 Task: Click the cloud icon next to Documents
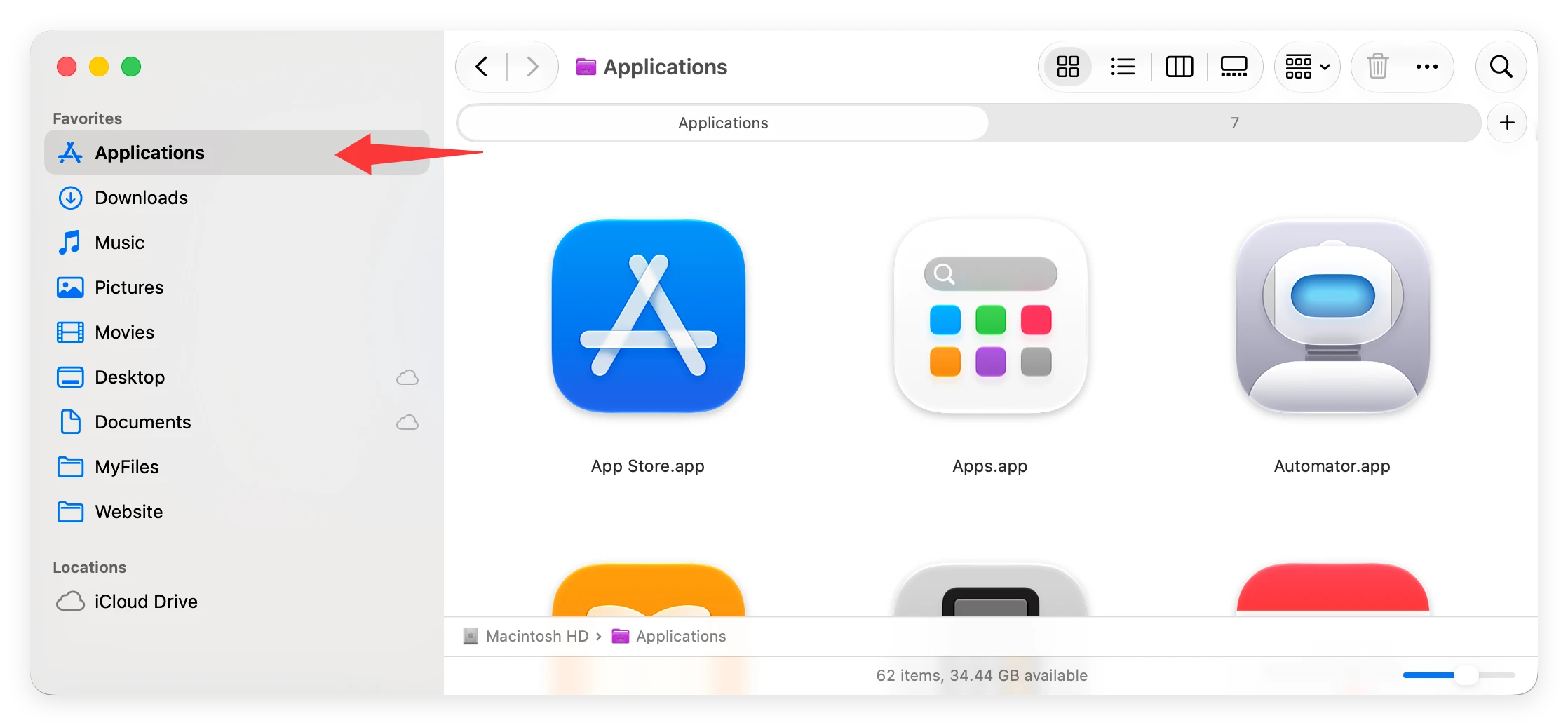(407, 423)
